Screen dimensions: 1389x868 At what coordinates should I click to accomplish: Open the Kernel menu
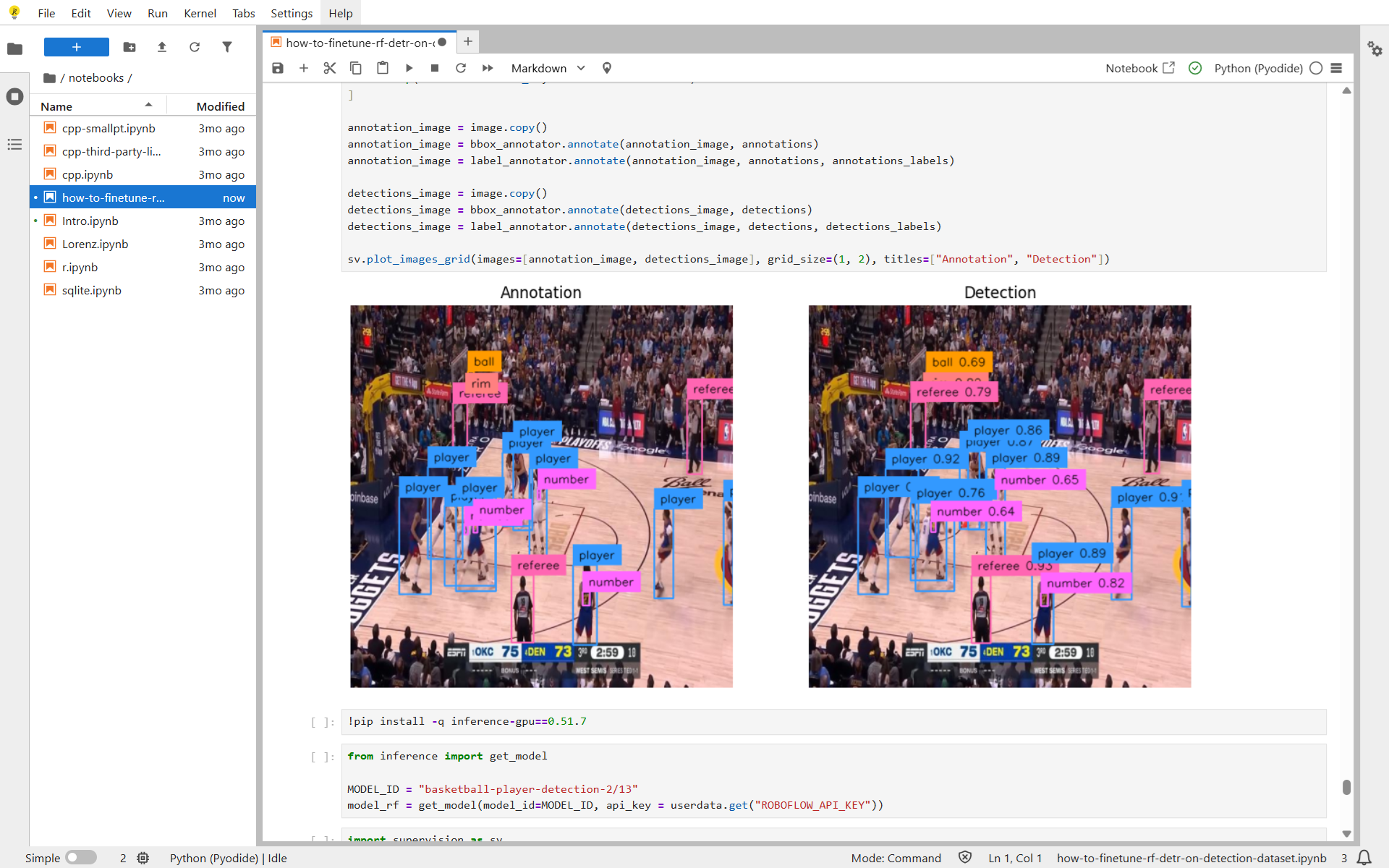click(x=200, y=13)
